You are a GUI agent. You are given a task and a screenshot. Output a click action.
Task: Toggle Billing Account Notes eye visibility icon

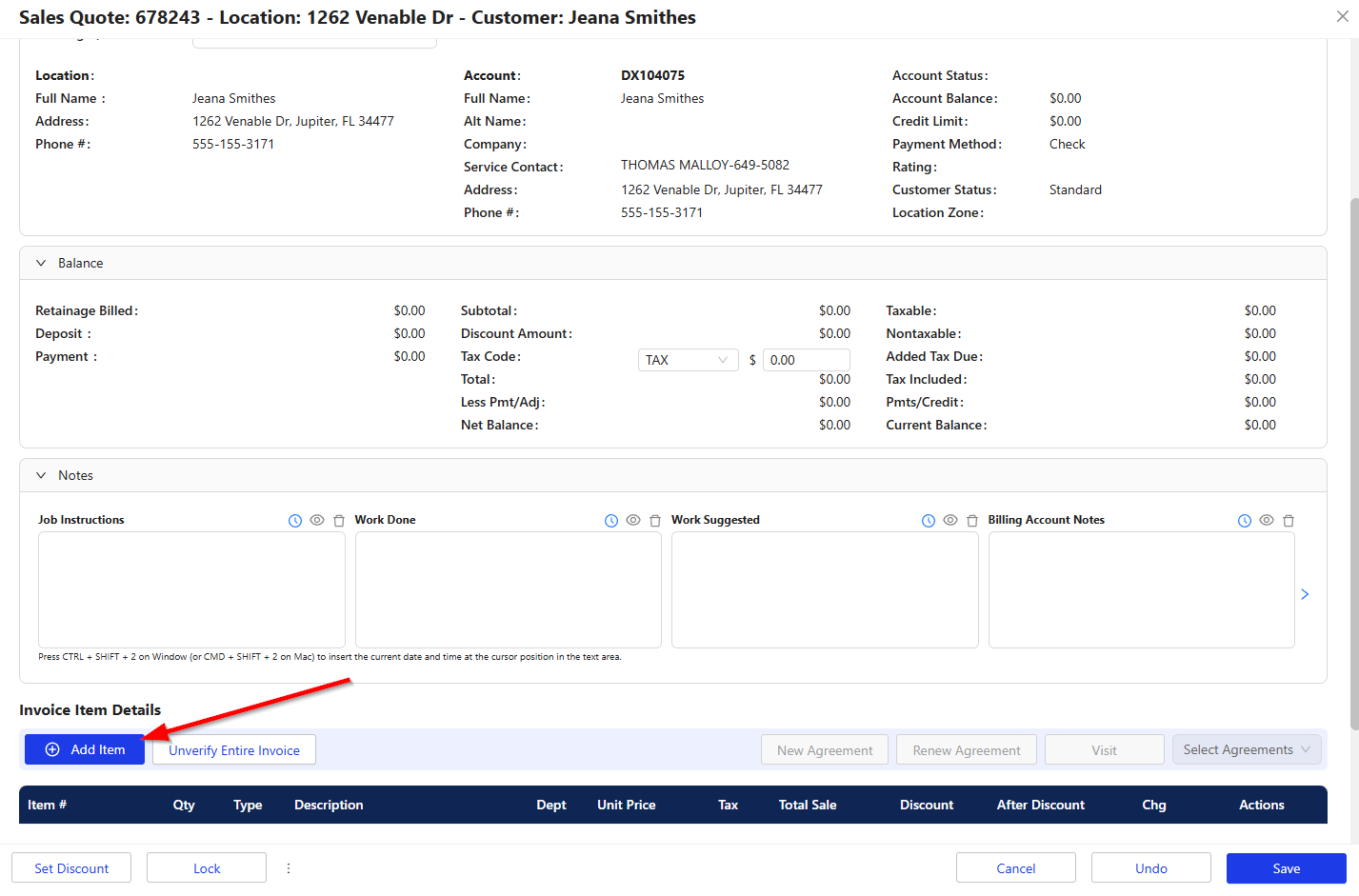click(x=1267, y=520)
